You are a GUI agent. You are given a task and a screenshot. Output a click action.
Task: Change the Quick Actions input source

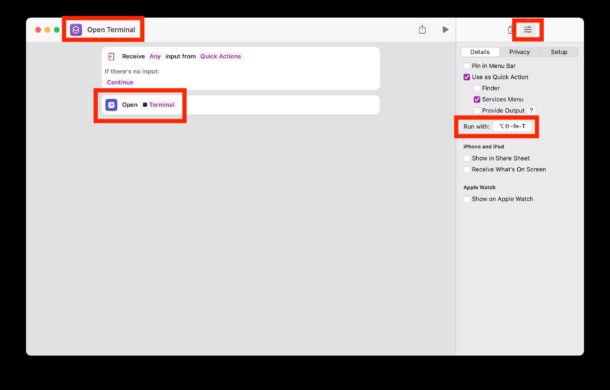tap(221, 56)
